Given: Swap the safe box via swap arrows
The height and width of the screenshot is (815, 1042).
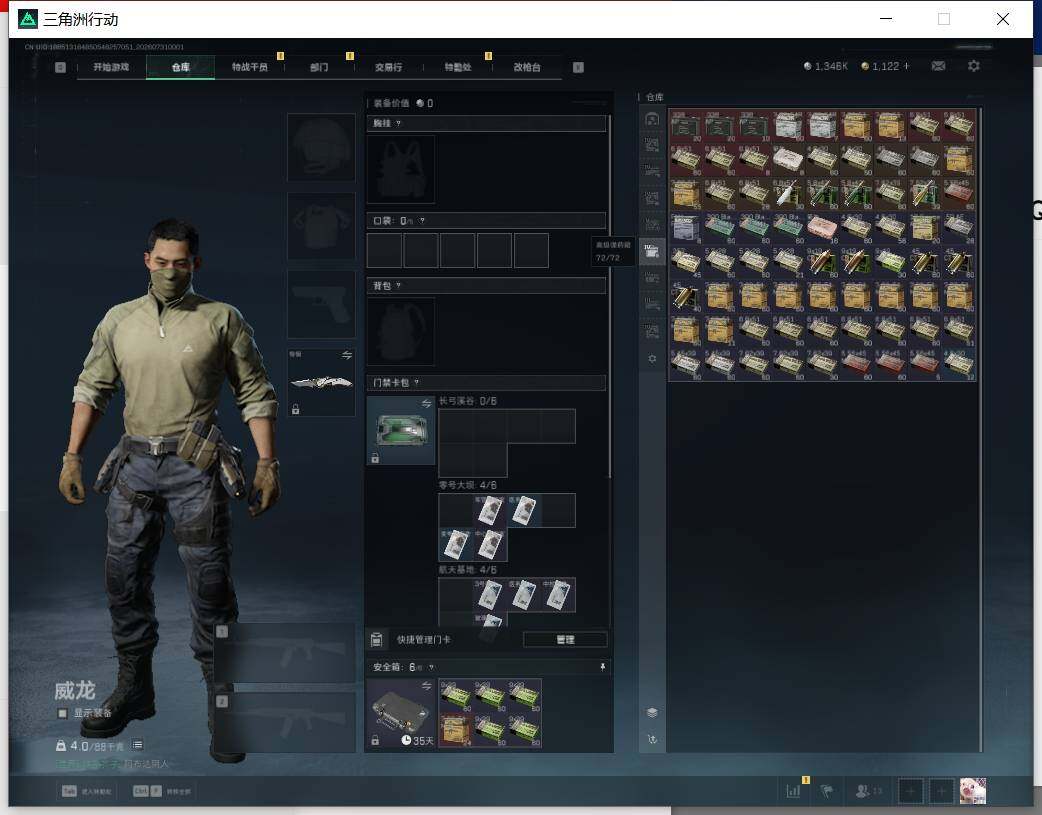Looking at the screenshot, I should coord(427,685).
